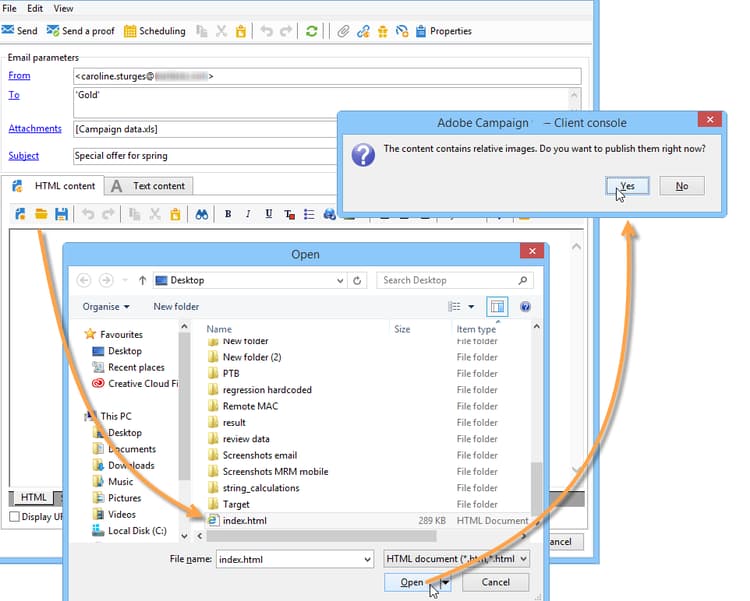Image resolution: width=750 pixels, height=601 pixels.
Task: Click the green Refresh icon
Action: coord(311,31)
